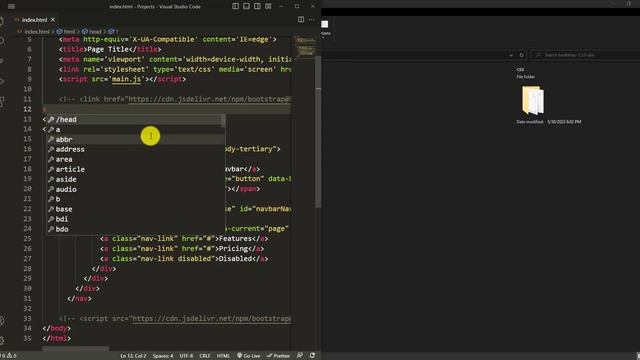This screenshot has height=360, width=640.
Task: Click the css folder name in File Explorer
Action: pyautogui.click(x=520, y=70)
